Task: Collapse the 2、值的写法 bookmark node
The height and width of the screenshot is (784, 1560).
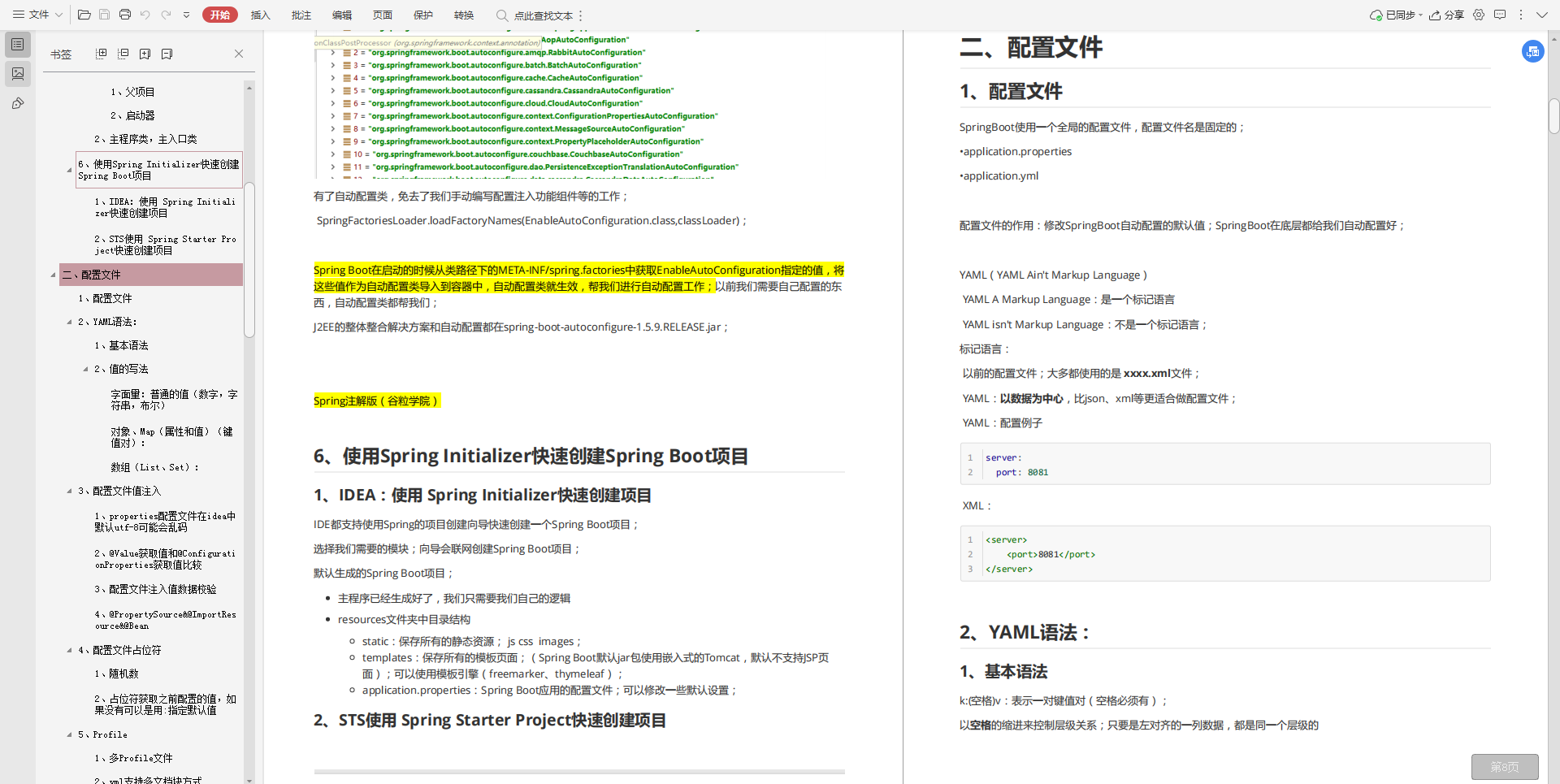Action: click(85, 369)
